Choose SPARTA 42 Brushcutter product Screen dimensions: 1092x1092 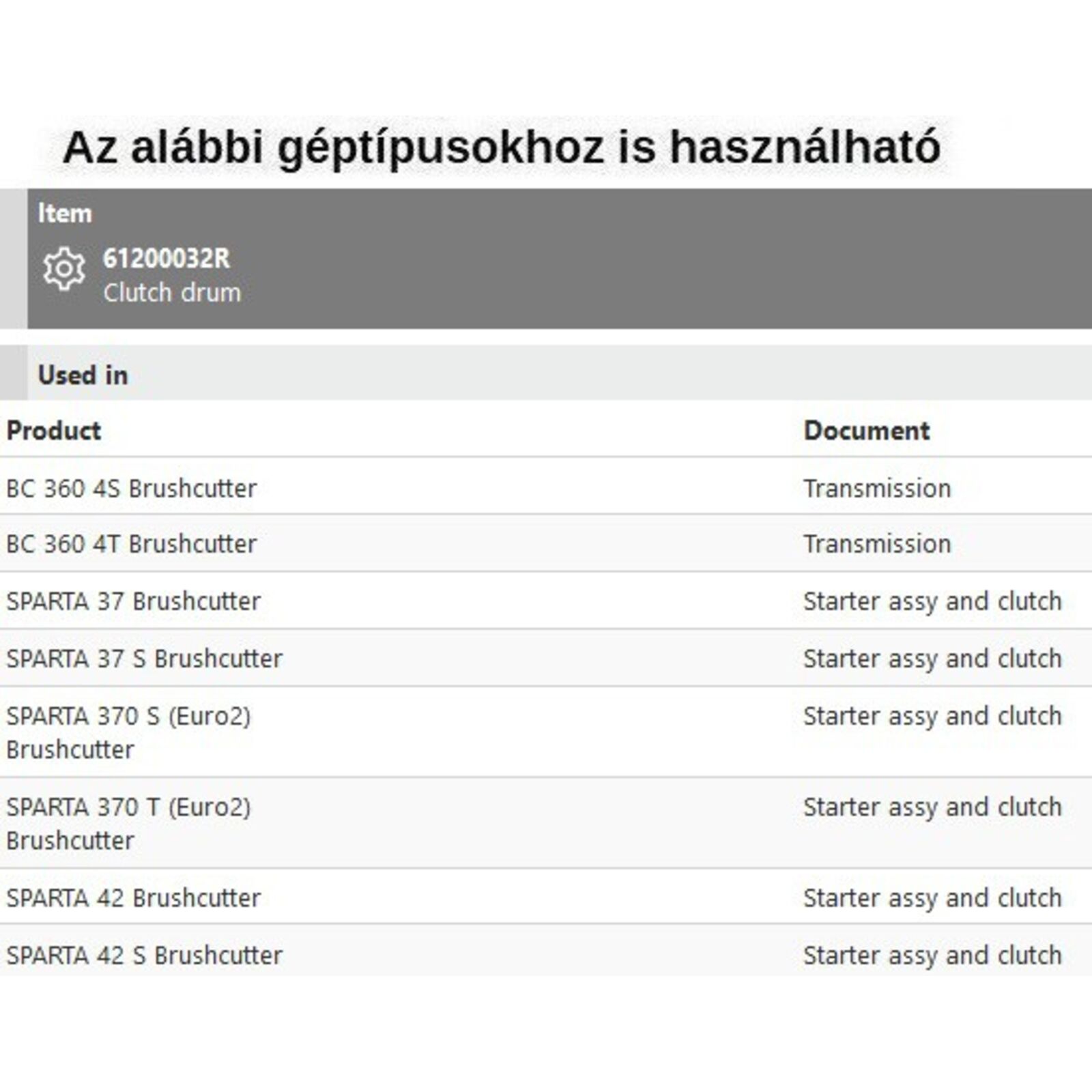click(x=134, y=898)
